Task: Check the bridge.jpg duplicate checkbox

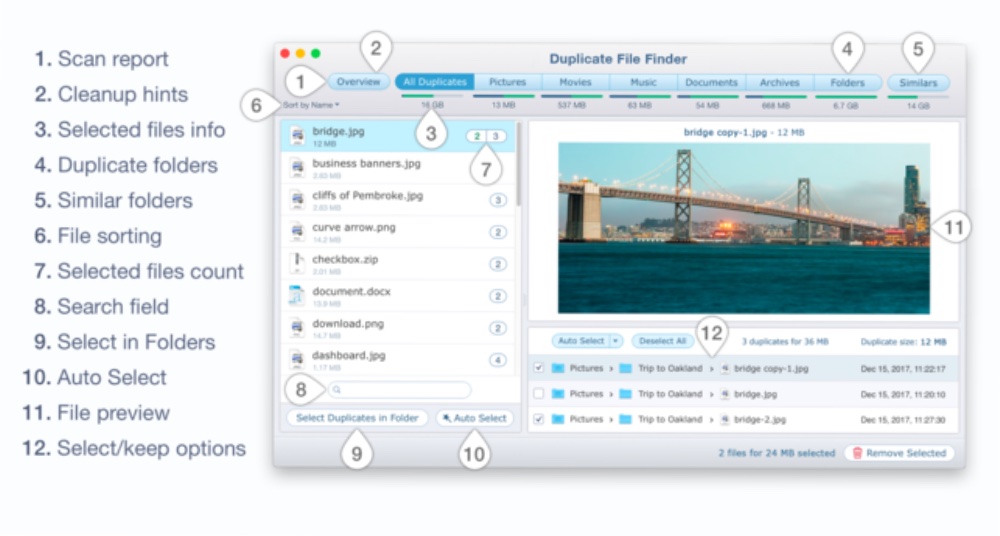Action: click(539, 394)
